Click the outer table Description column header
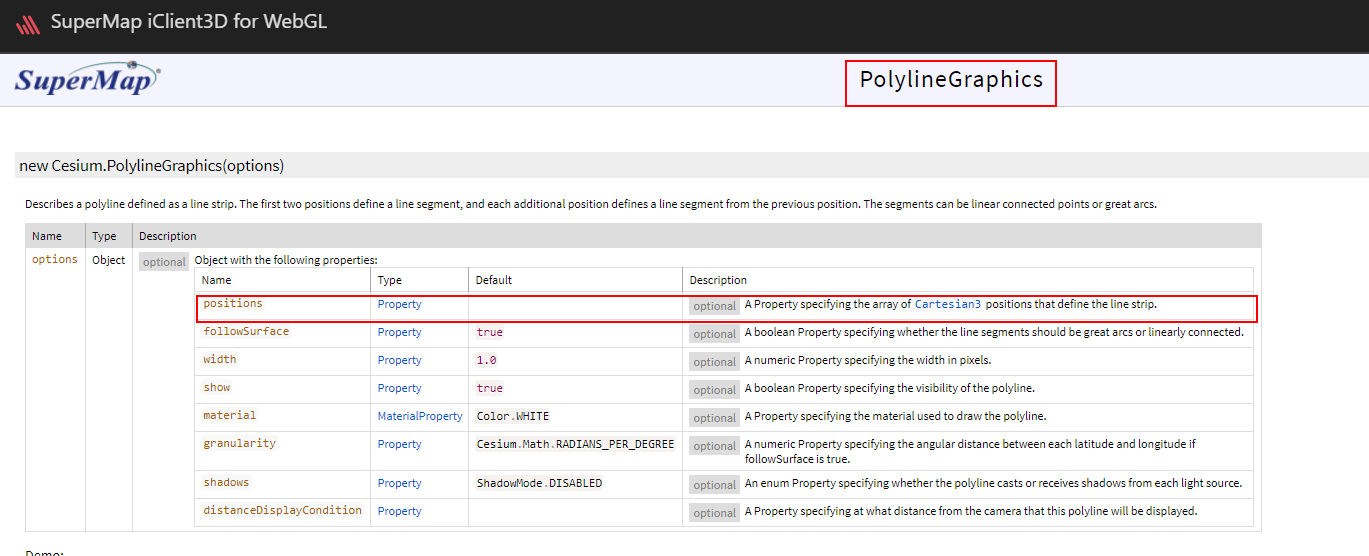 (168, 236)
